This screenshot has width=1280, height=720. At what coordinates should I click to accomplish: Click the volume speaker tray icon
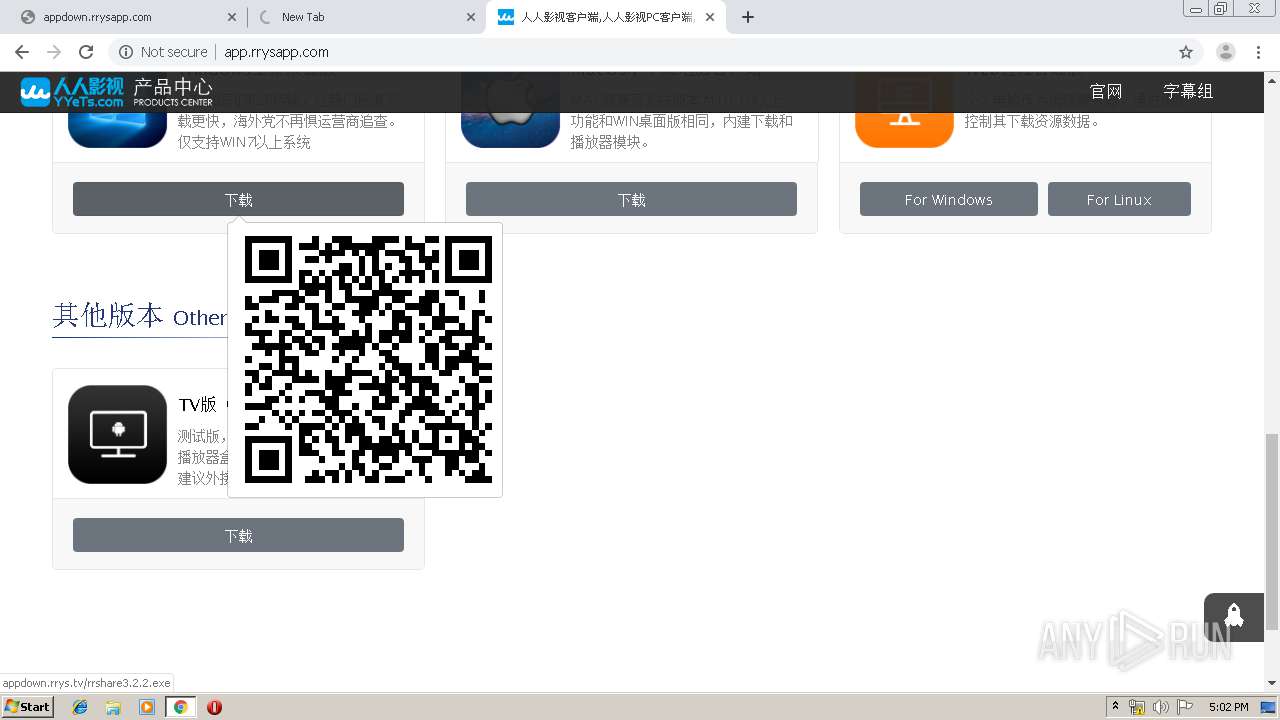1160,707
